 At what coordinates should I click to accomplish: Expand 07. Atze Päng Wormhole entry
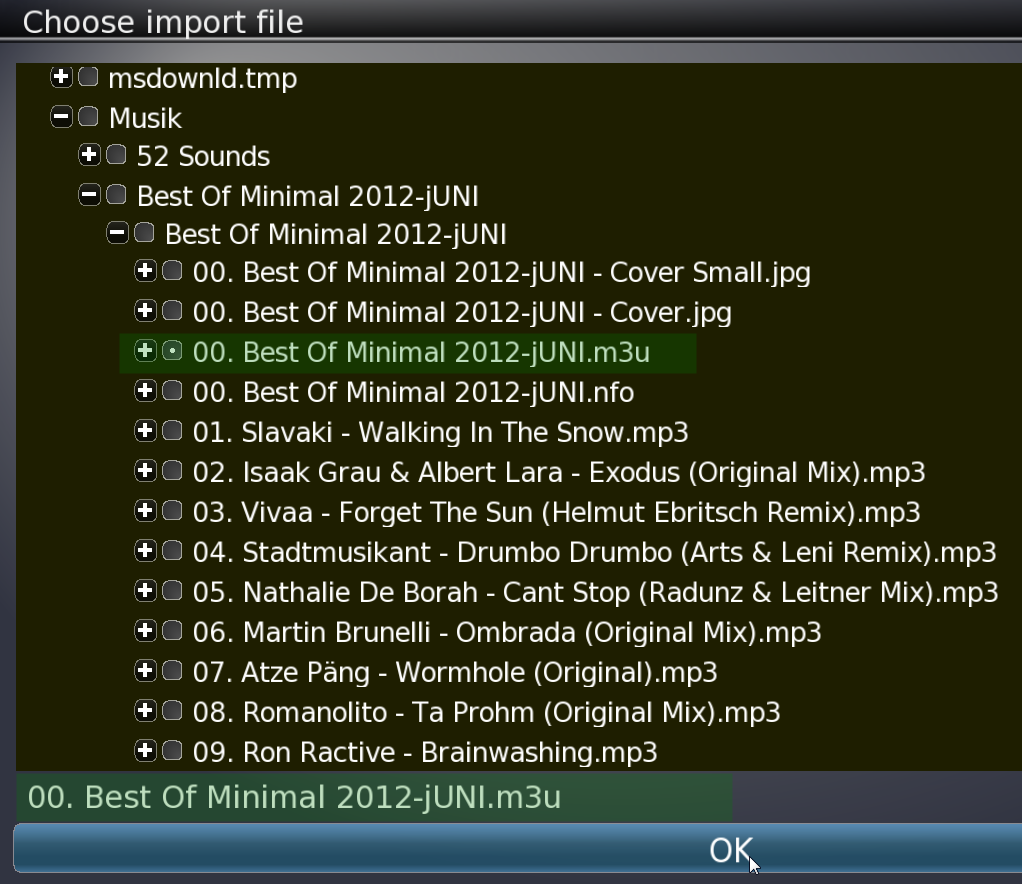145,670
